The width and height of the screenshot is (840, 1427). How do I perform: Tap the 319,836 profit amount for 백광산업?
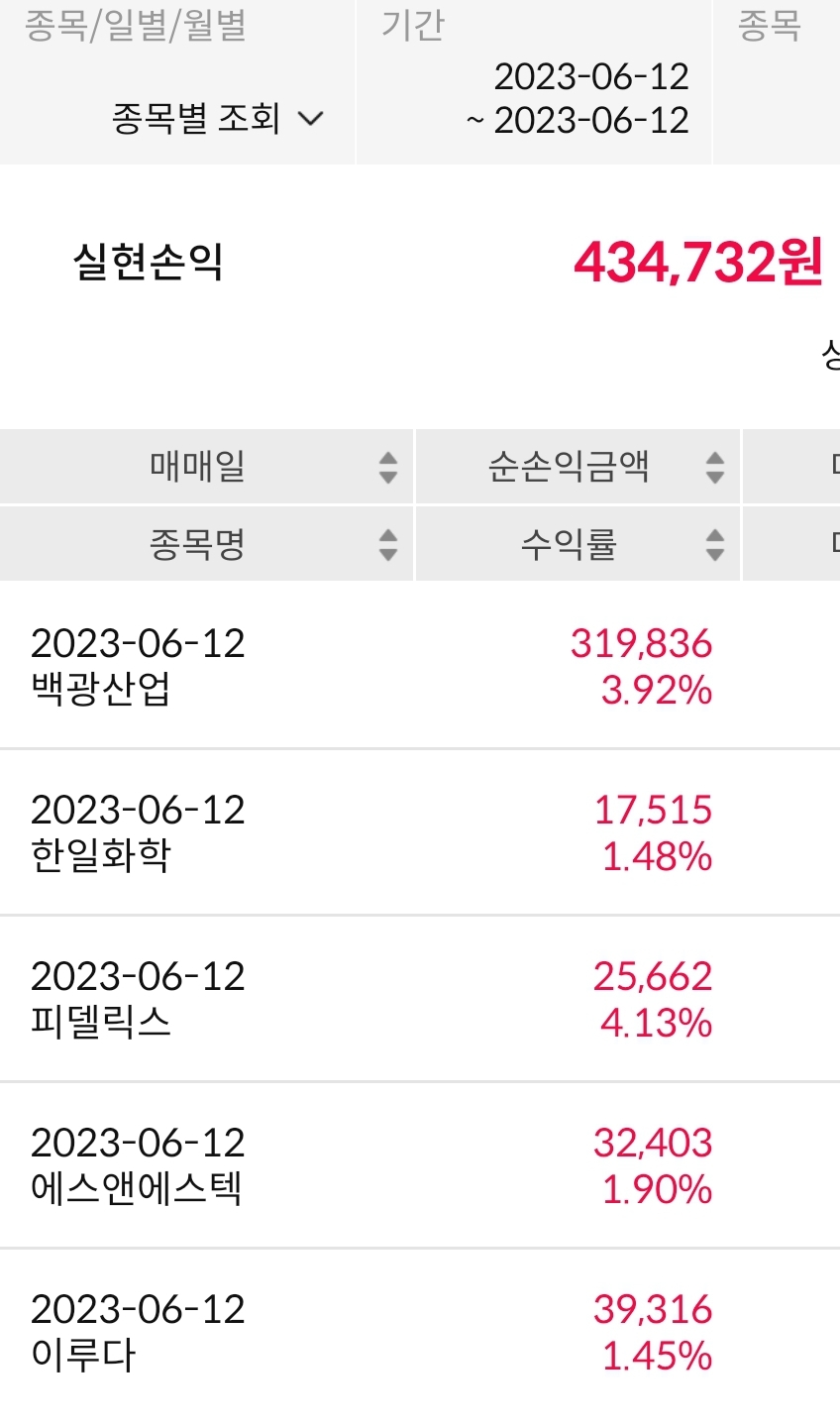point(641,643)
